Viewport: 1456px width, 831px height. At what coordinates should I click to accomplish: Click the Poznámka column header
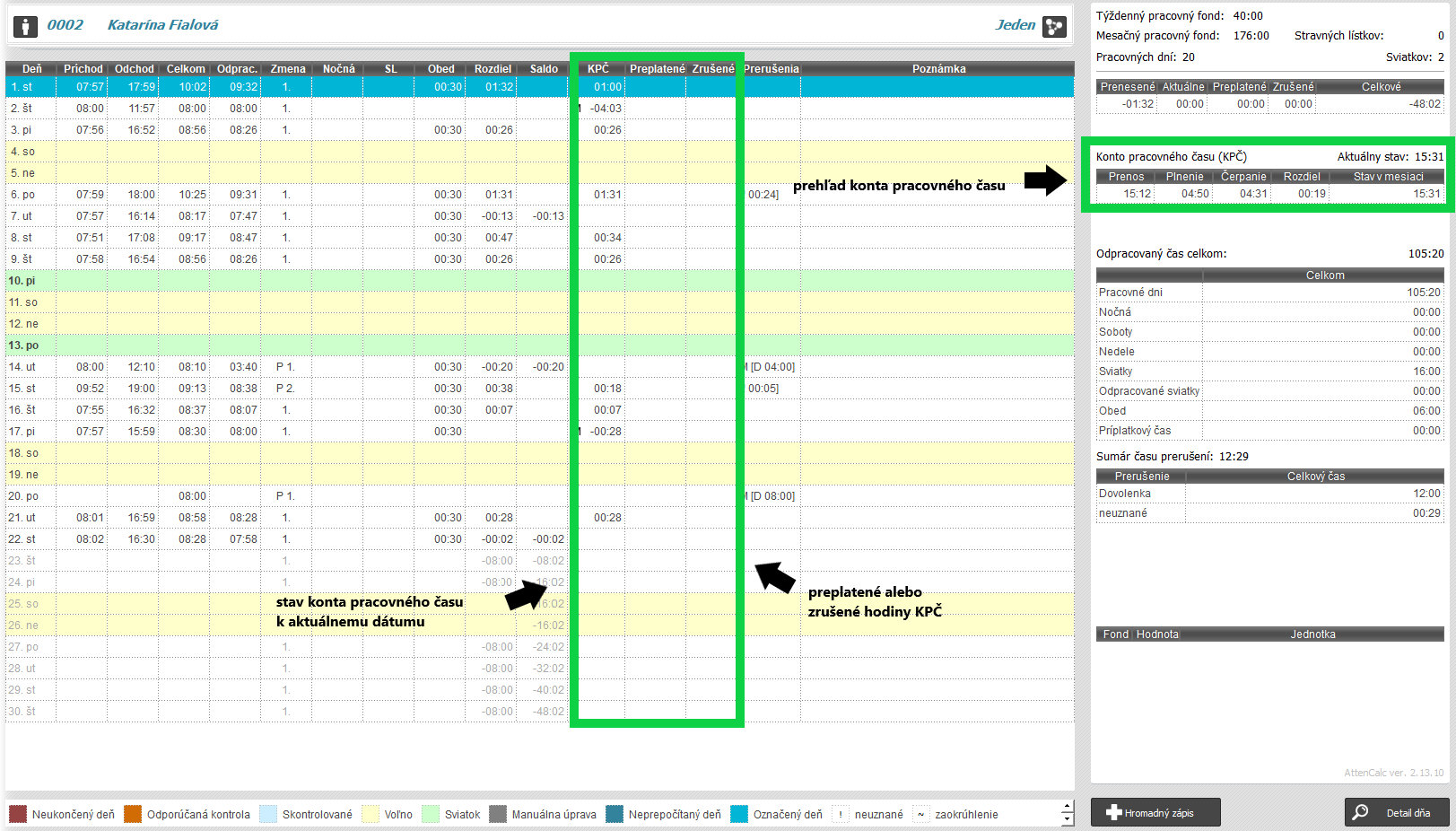tap(938, 69)
